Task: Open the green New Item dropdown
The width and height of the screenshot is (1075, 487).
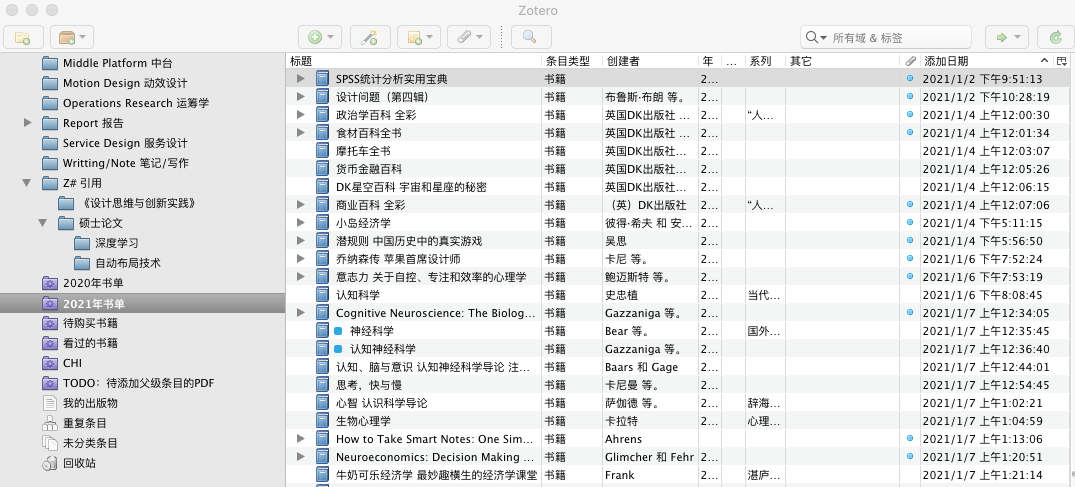Action: [320, 37]
